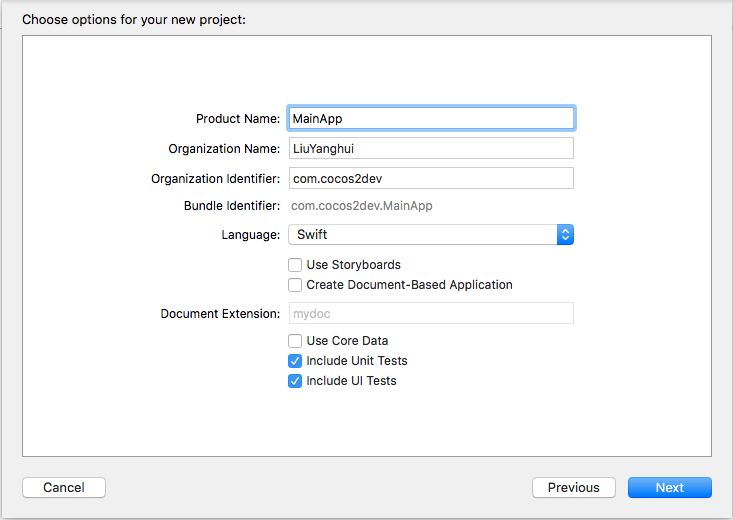Open the Language popup showing Swift
Viewport: 733px width, 520px height.
[431, 234]
